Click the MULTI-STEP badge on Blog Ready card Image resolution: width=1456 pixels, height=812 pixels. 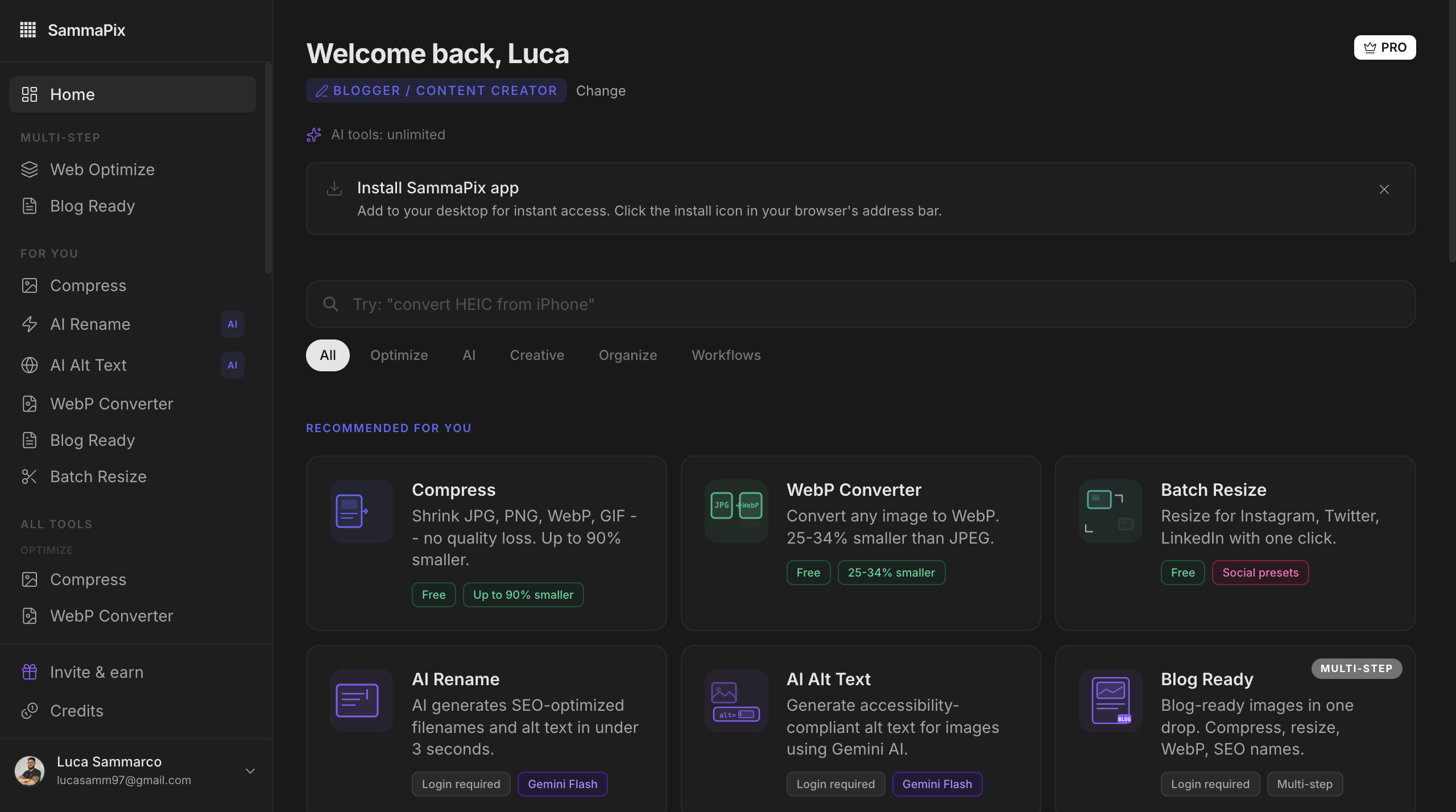[x=1356, y=669]
